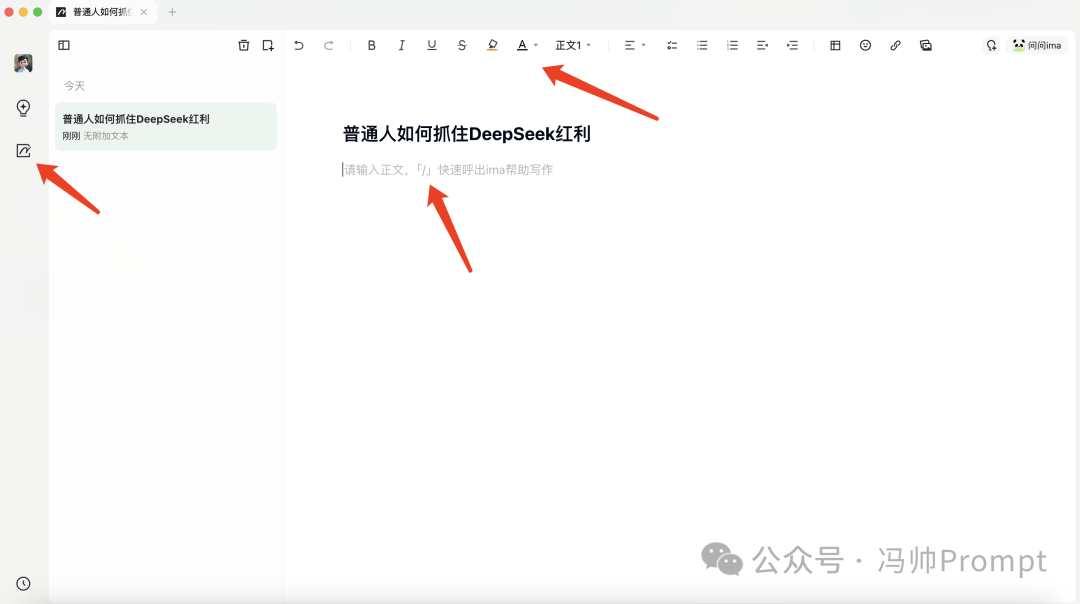Switch to the 普通人如何抓… tab
This screenshot has width=1080, height=604.
point(103,12)
